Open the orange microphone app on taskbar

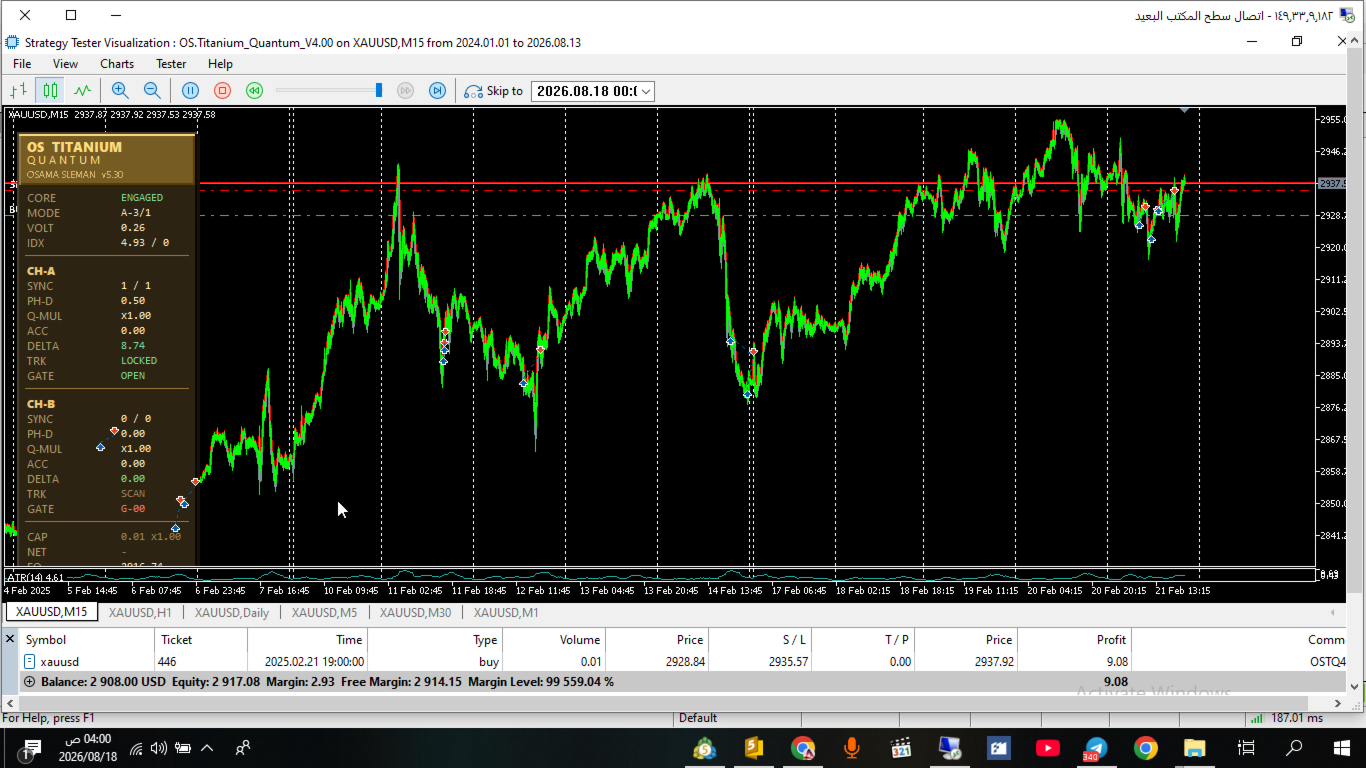click(x=852, y=748)
